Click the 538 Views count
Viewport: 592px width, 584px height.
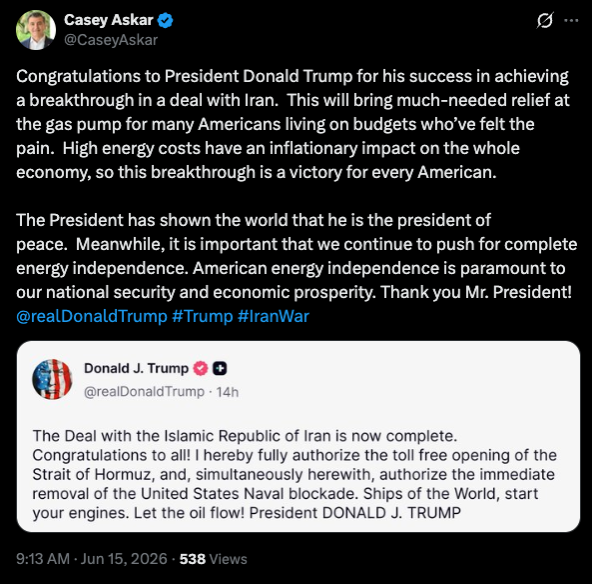[x=213, y=559]
